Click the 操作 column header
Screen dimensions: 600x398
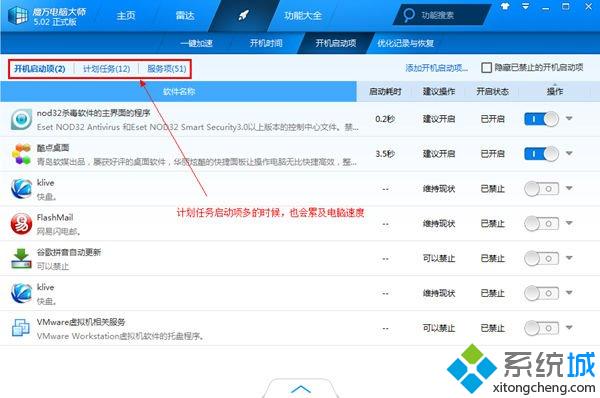pos(555,91)
